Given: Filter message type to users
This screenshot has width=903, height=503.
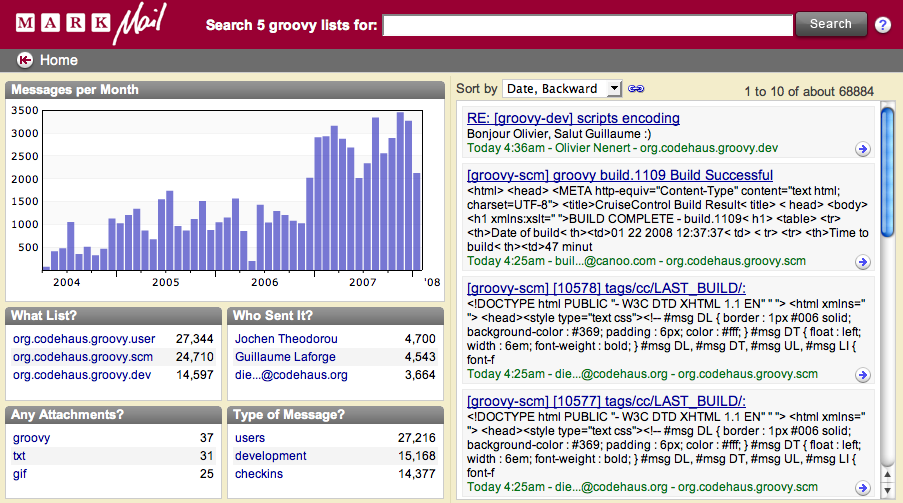Looking at the screenshot, I should 250,438.
